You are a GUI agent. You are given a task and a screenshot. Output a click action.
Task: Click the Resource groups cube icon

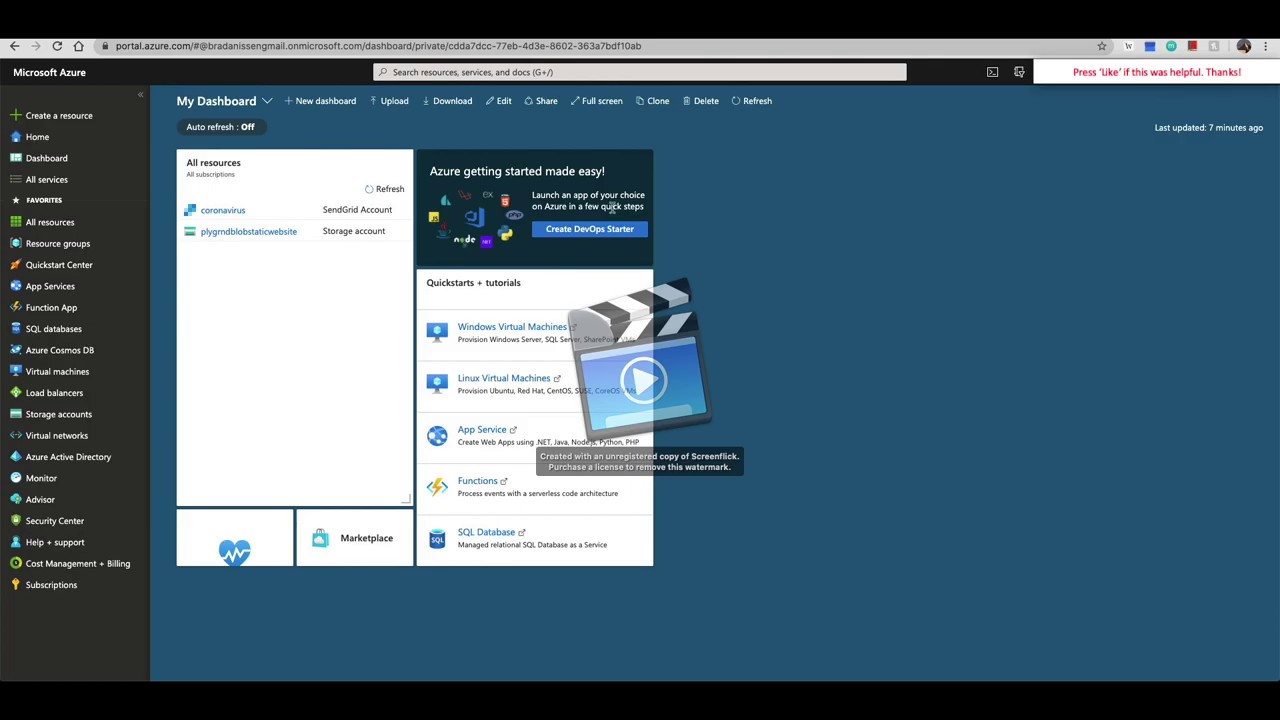click(x=15, y=243)
